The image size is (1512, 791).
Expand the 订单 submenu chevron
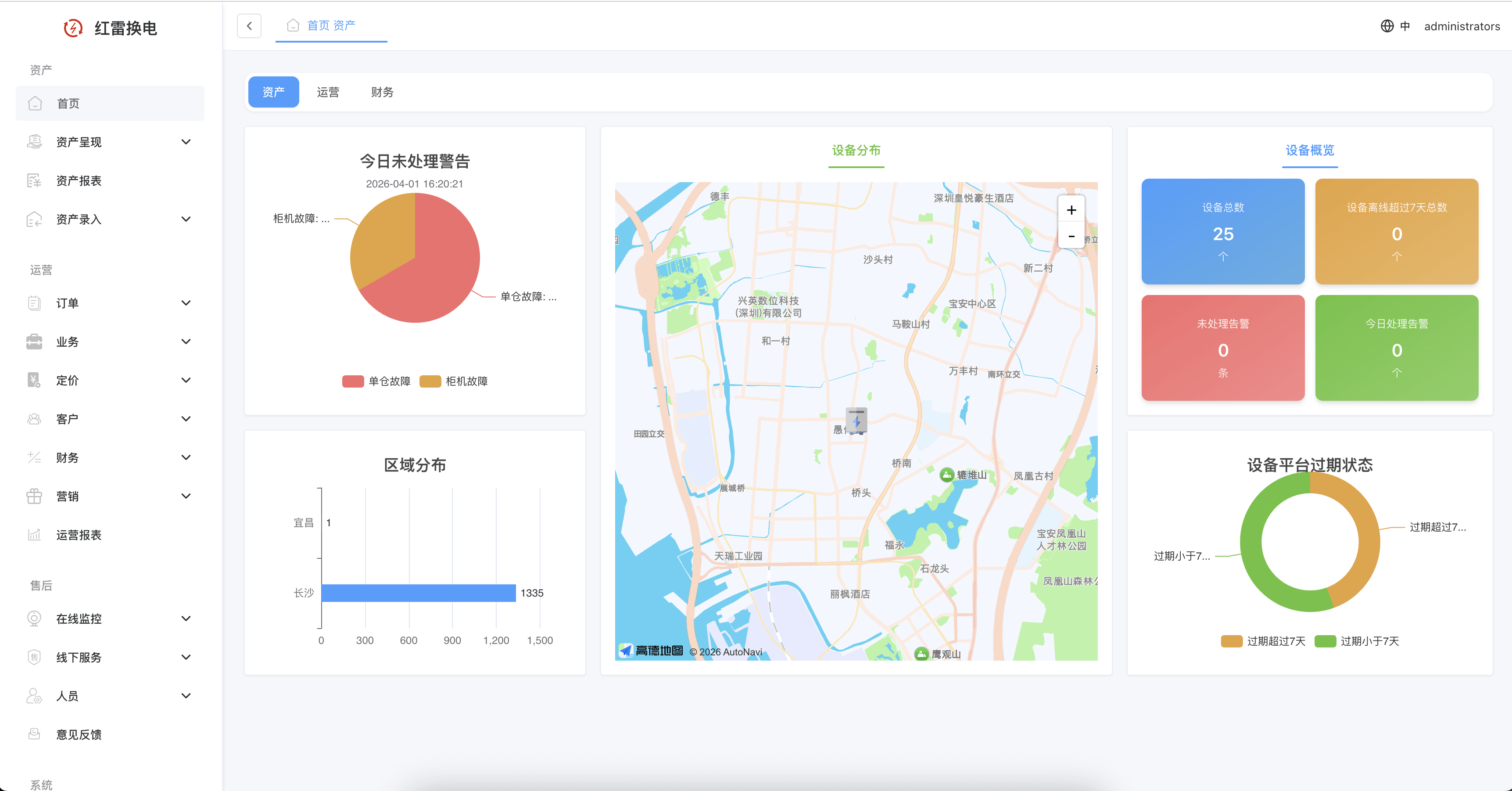(x=186, y=303)
